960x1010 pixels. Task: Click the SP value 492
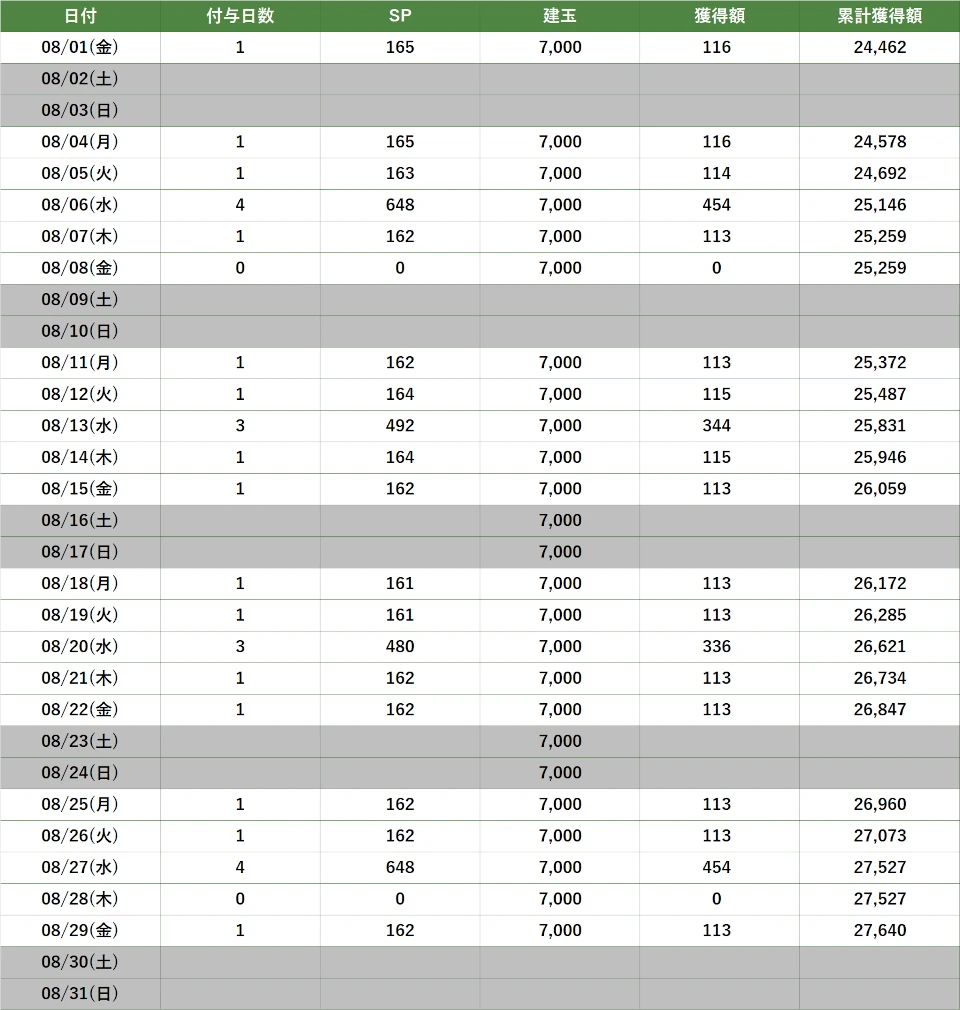(x=400, y=426)
